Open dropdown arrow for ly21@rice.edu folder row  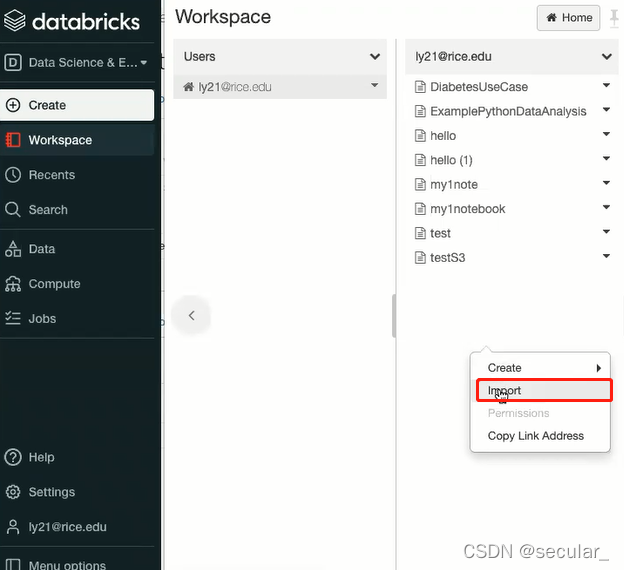[x=374, y=85]
